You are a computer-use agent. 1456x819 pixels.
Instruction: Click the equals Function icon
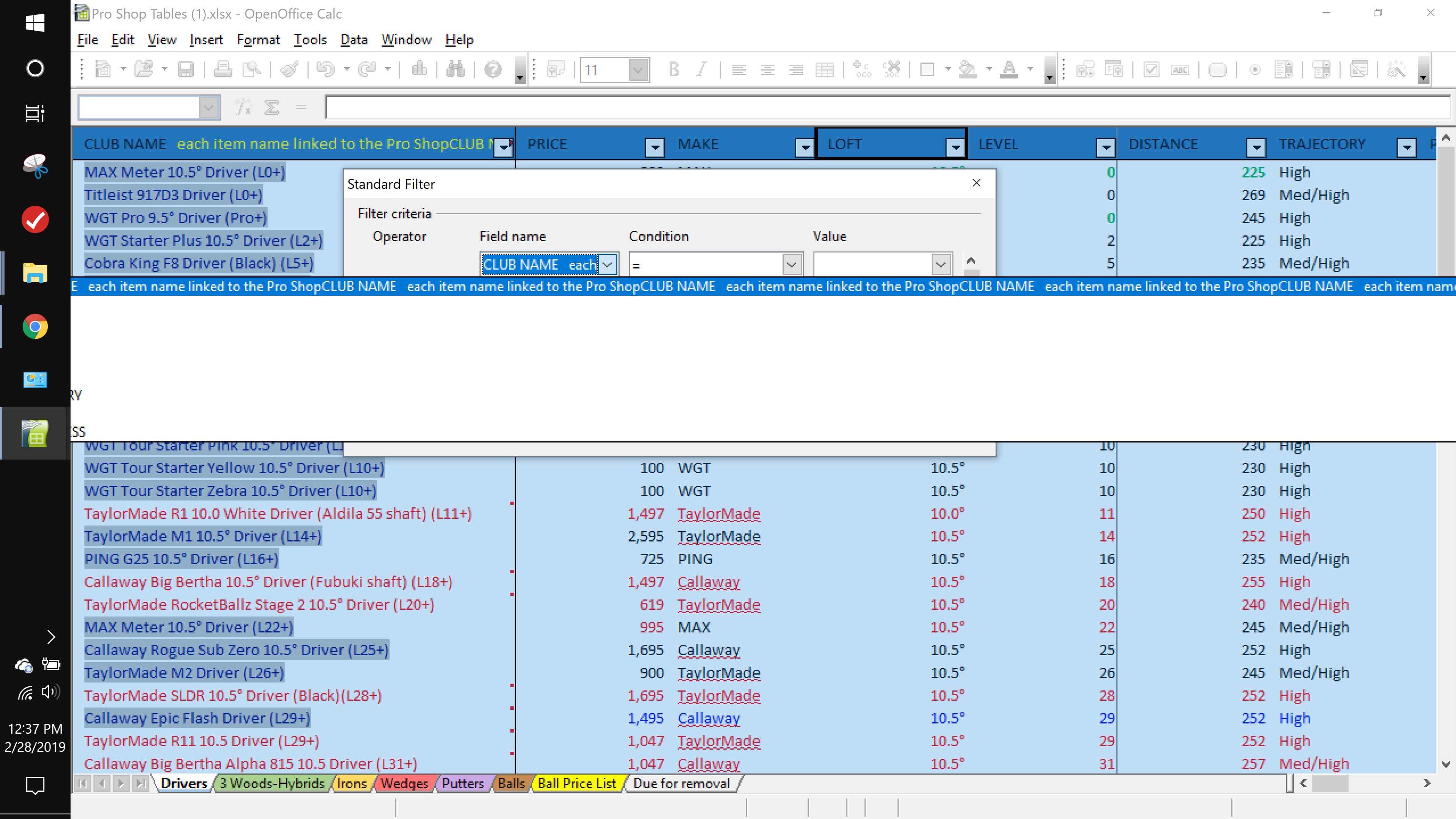click(x=301, y=107)
